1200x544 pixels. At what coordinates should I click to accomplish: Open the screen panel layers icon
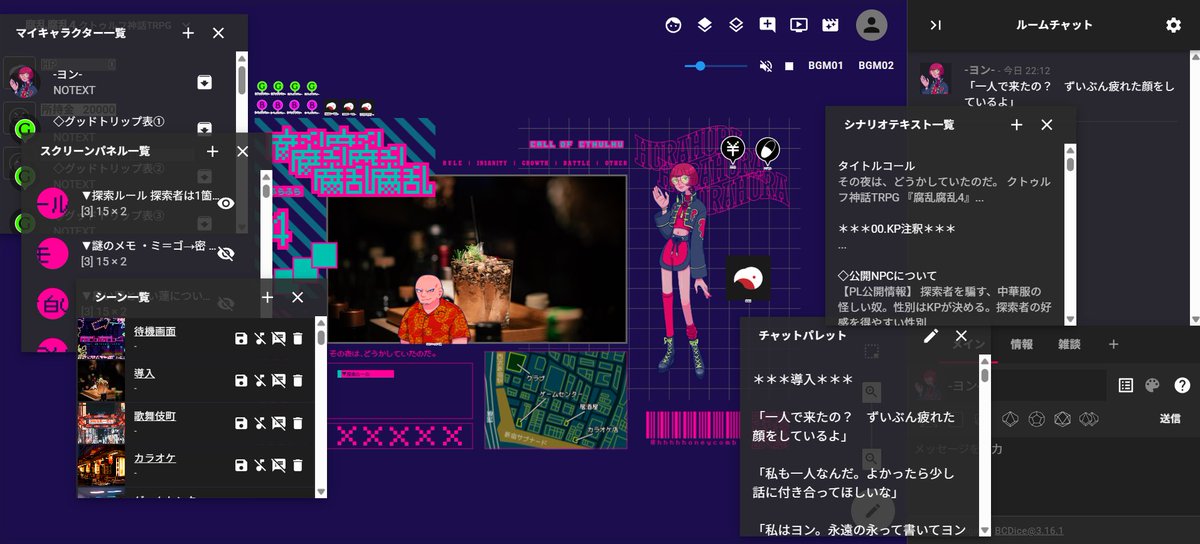click(x=705, y=25)
